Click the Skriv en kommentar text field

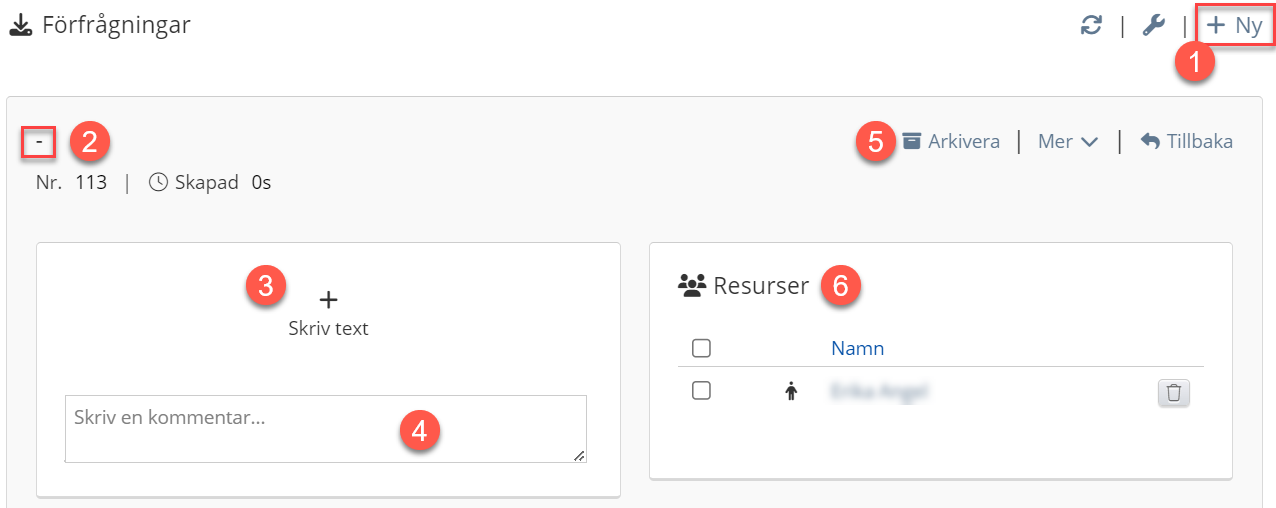point(325,428)
